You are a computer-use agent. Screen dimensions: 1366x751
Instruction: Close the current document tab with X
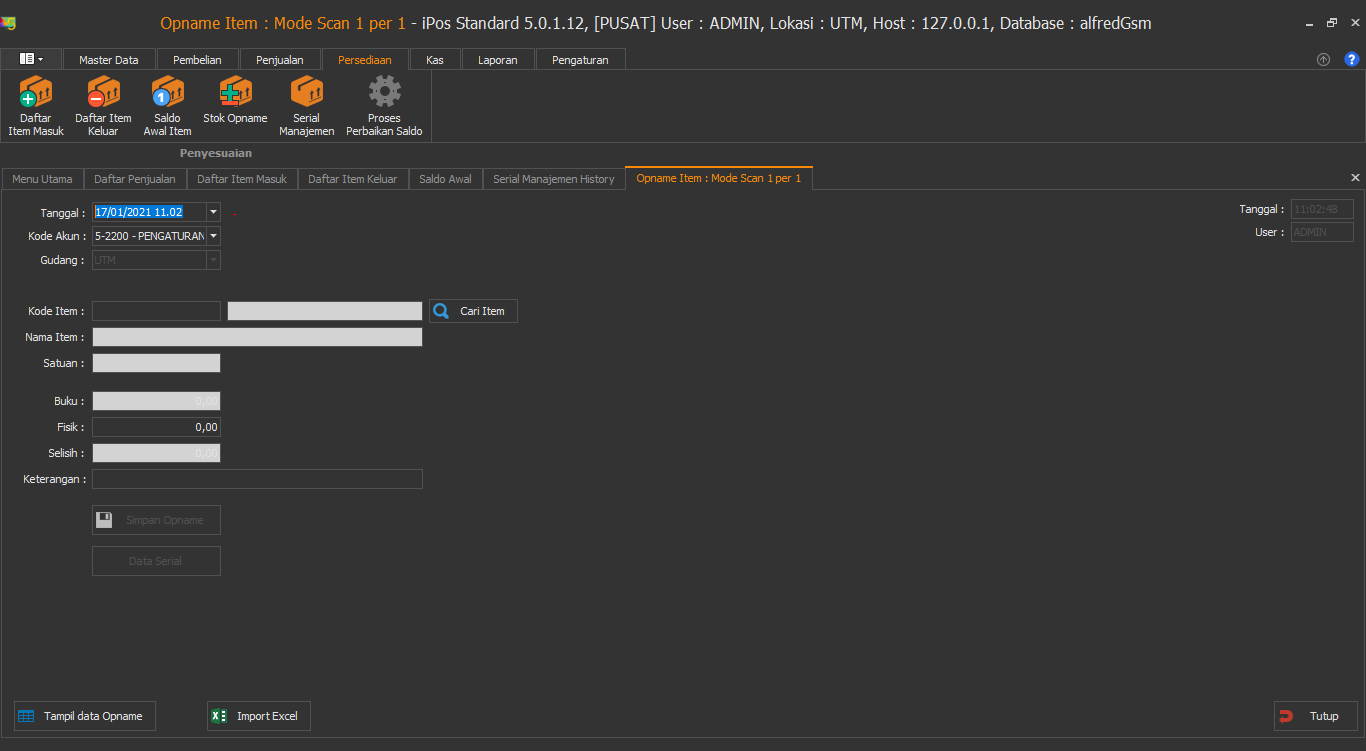[1356, 177]
